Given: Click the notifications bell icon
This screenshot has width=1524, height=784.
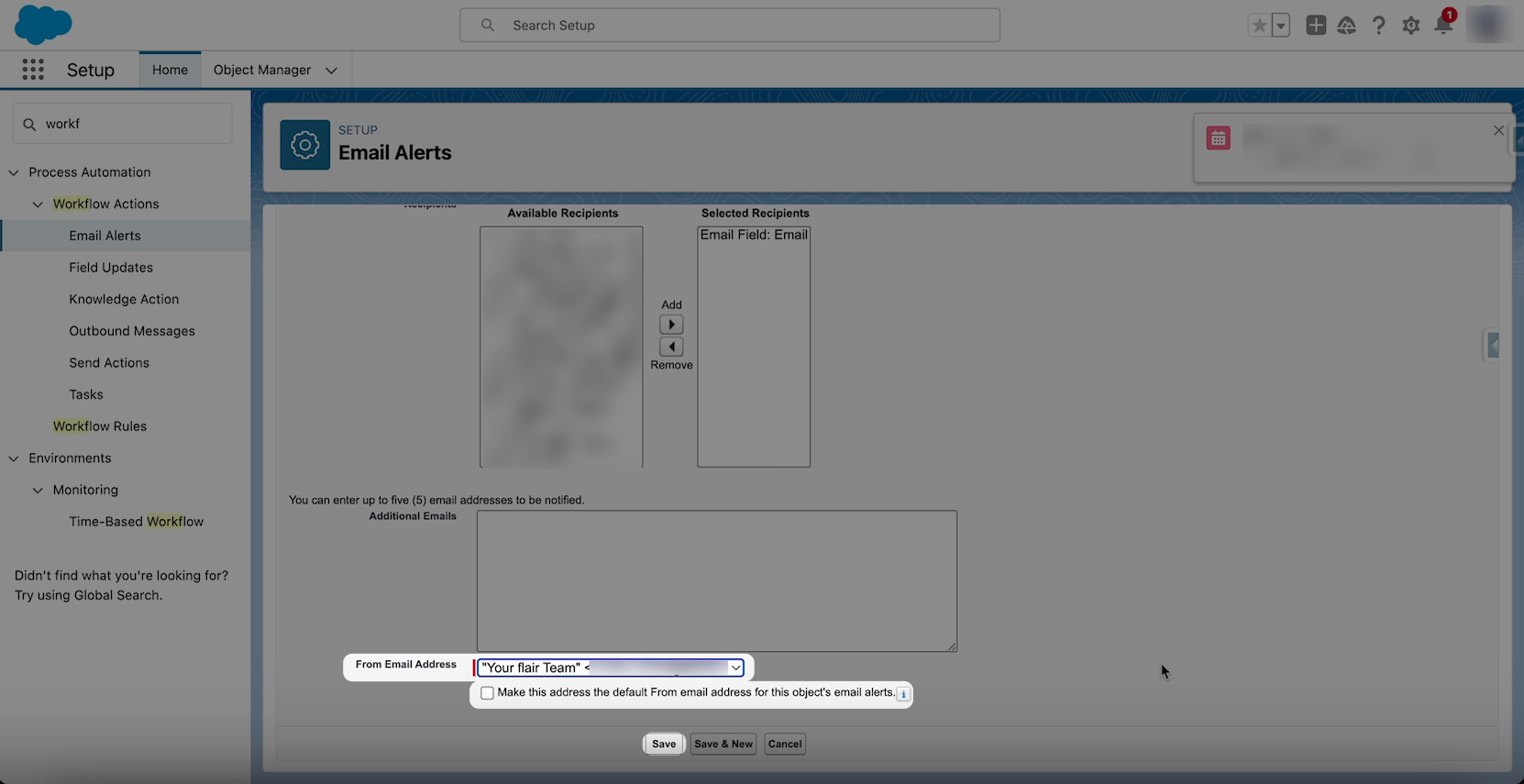Looking at the screenshot, I should pos(1442,26).
